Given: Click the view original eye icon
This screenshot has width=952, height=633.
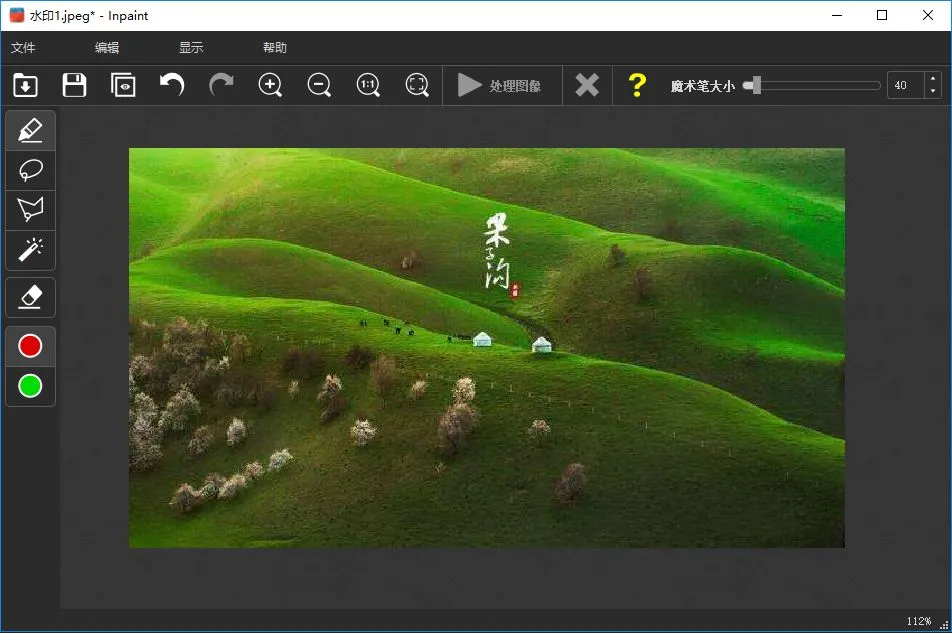Looking at the screenshot, I should [123, 85].
